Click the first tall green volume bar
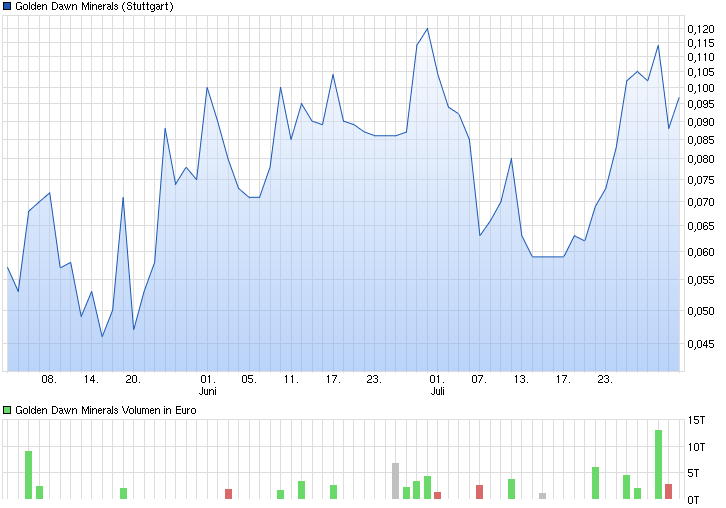The image size is (726, 508). (28, 475)
